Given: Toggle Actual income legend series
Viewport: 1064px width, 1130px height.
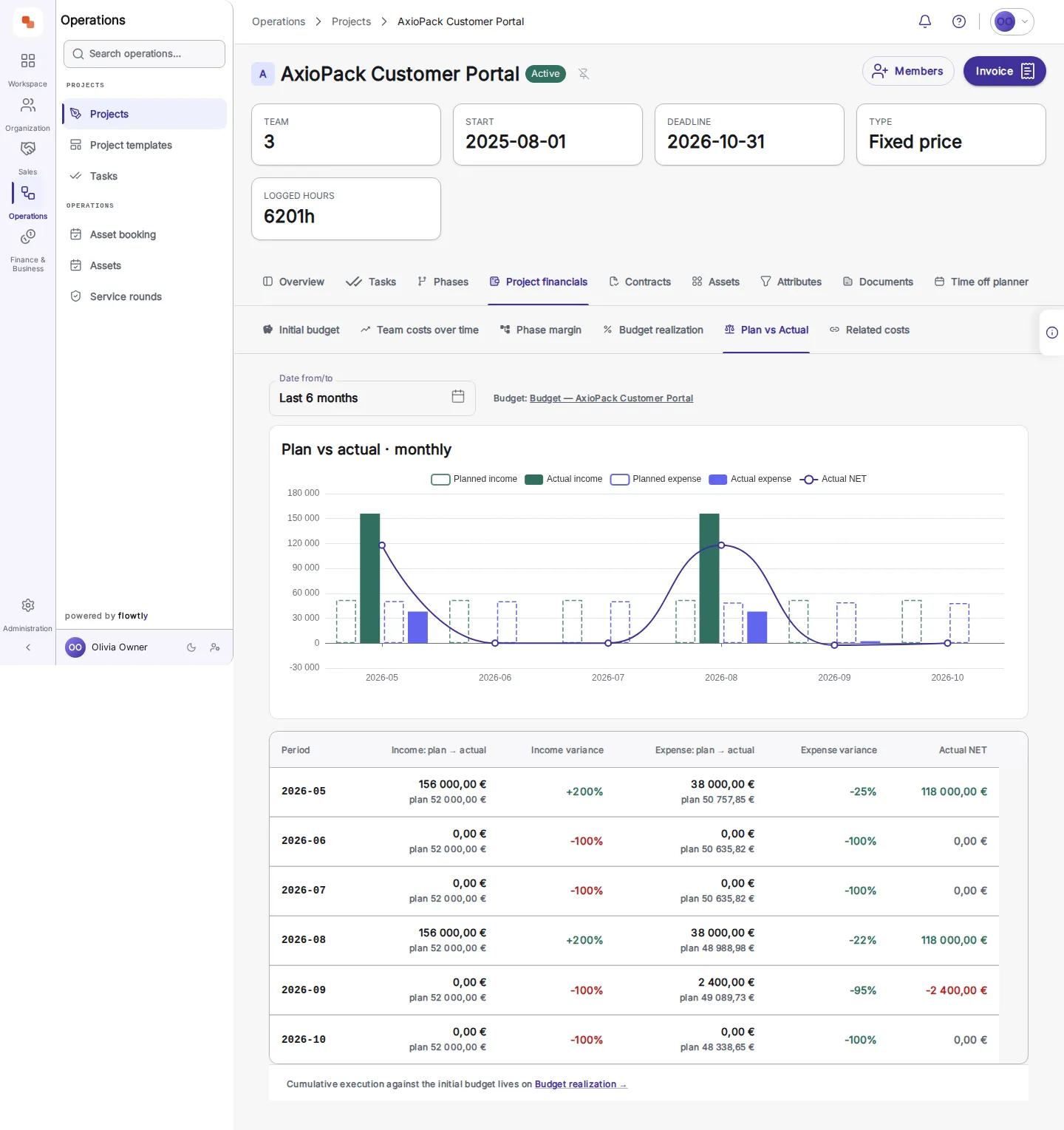Looking at the screenshot, I should coord(564,479).
